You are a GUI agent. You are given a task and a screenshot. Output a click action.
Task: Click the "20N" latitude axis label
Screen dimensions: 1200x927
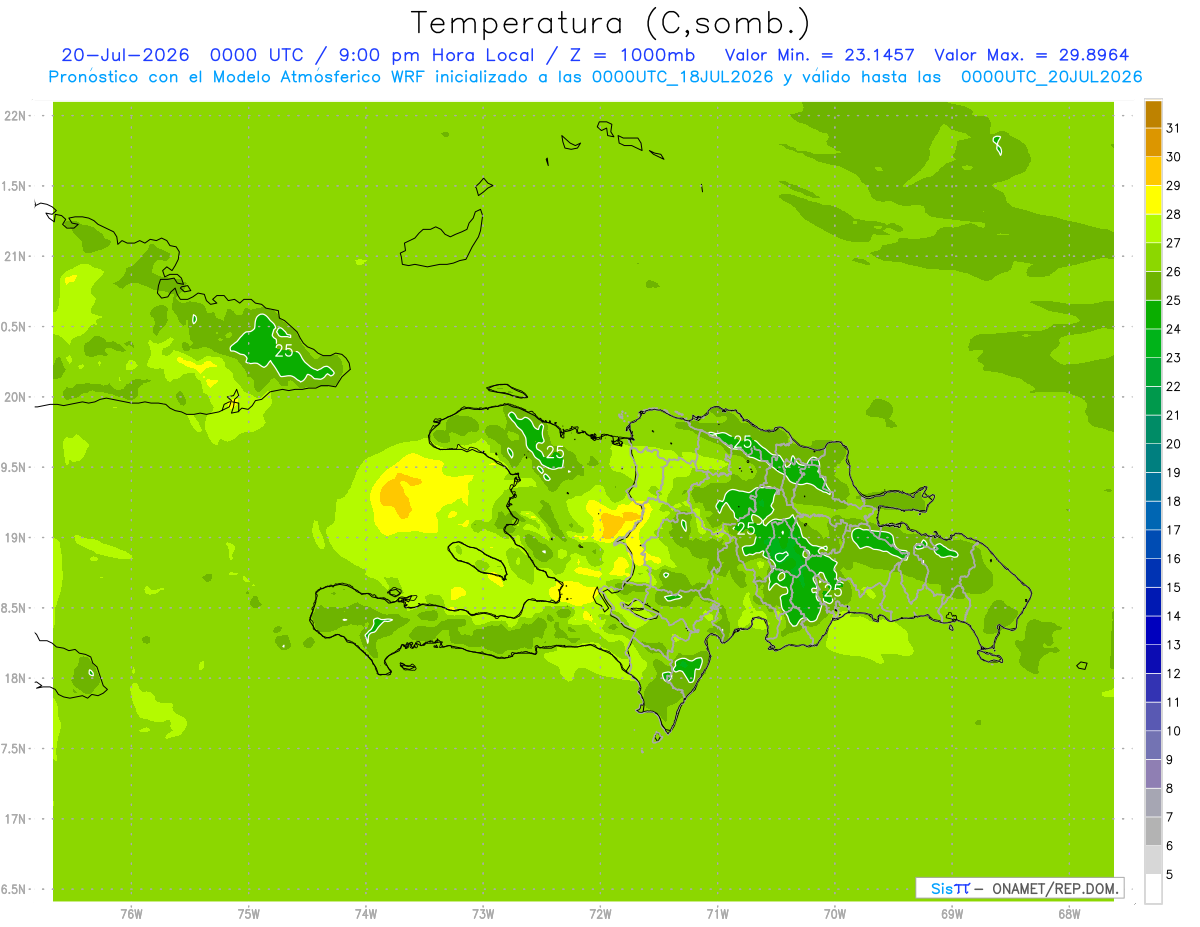(17, 397)
